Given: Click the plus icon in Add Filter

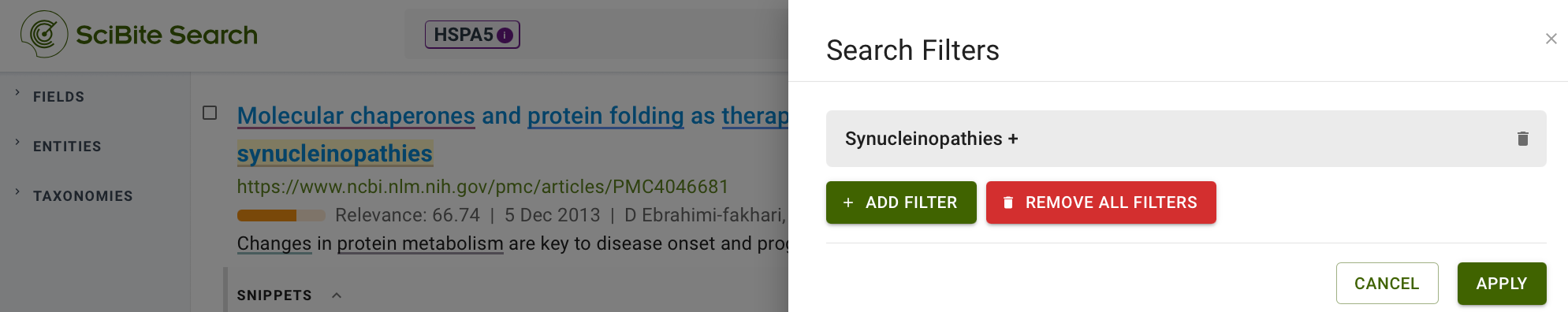Looking at the screenshot, I should [848, 202].
